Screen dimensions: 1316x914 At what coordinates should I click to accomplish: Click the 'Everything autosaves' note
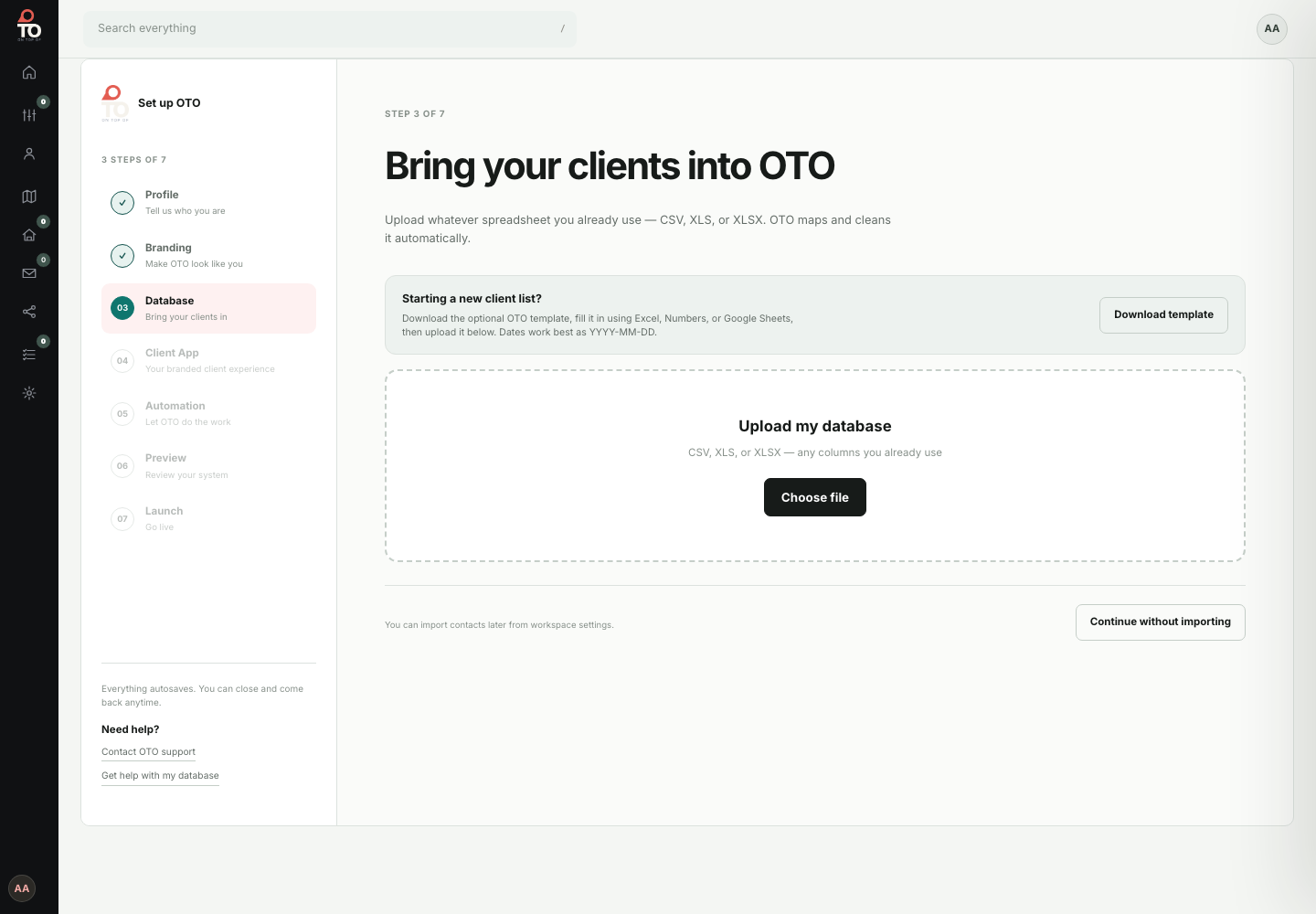point(202,696)
